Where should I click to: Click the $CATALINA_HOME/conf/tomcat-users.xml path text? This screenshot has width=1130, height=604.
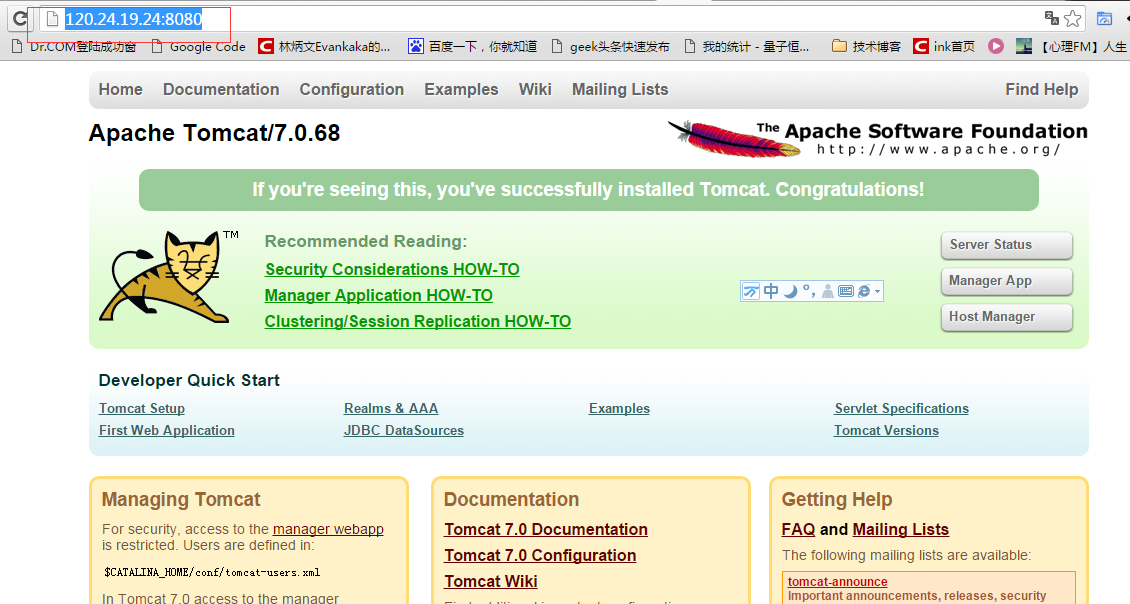tap(212, 572)
